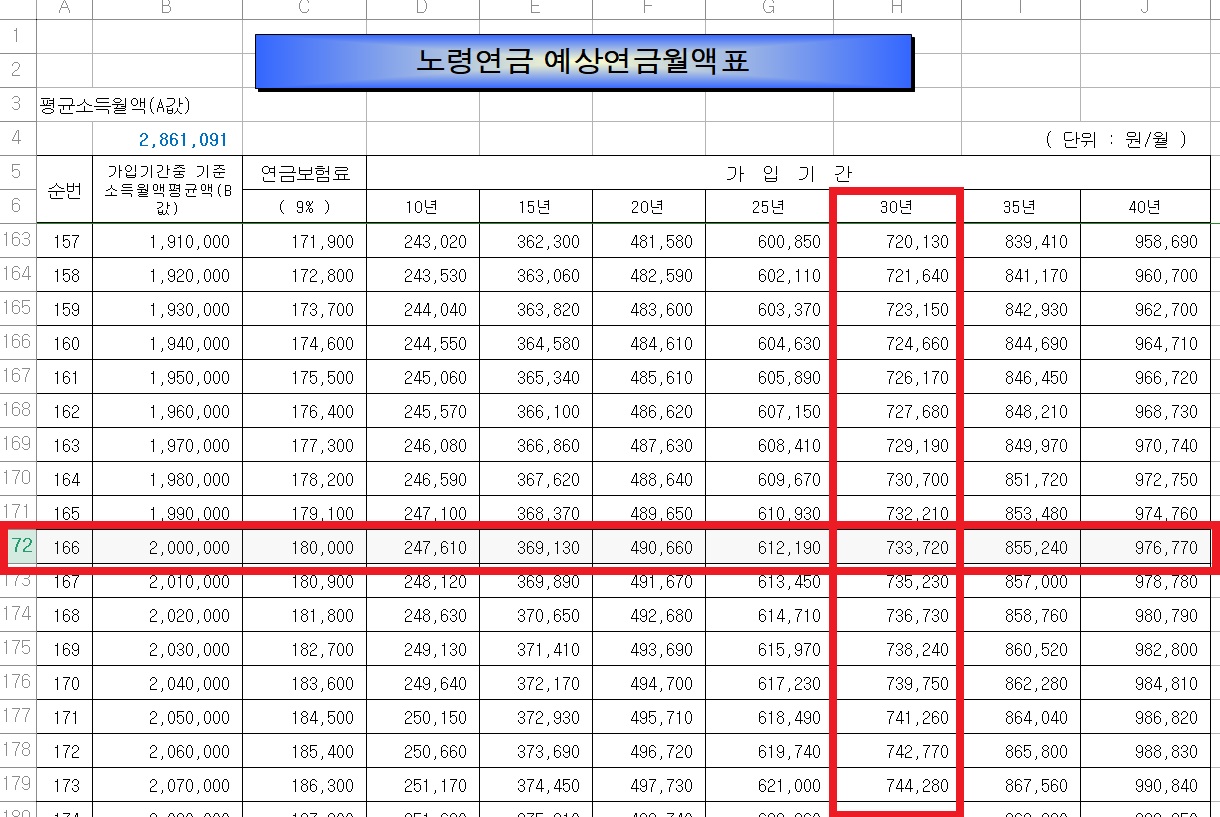
Task: Select cell 177,300 in row 163
Action: [x=304, y=445]
